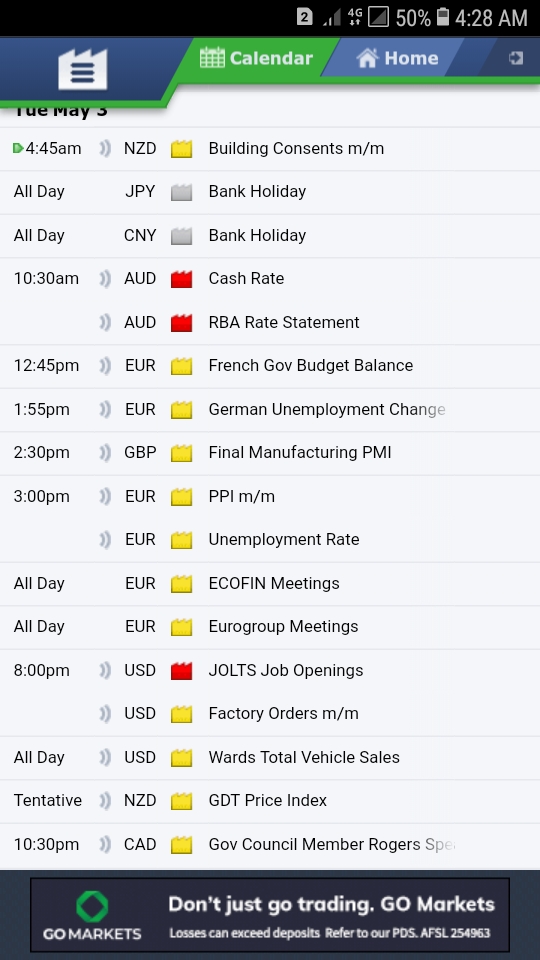
Task: Tap the yellow impact marker for Eurogroup Meetings
Action: click(181, 628)
